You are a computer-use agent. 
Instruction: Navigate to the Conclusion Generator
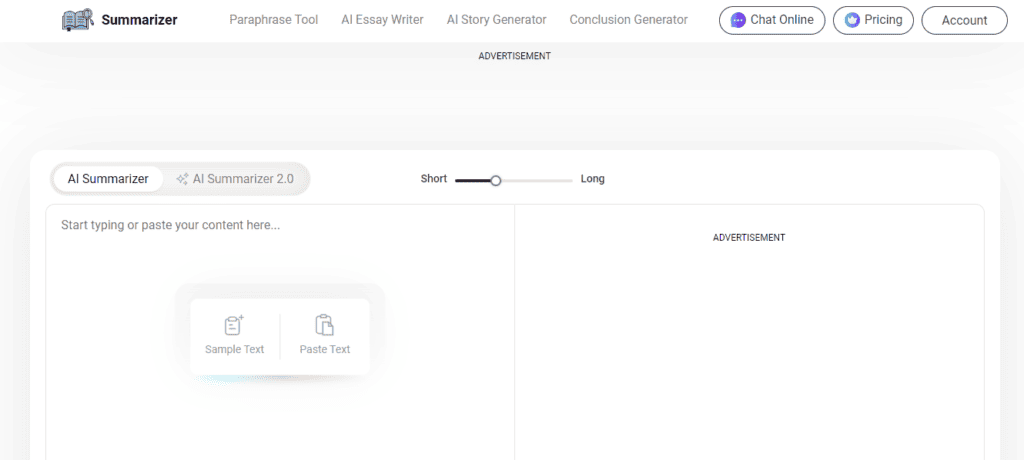tap(628, 20)
